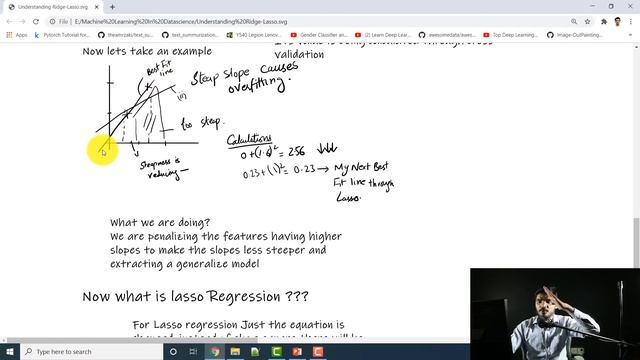Open theamrzaki/text_su... GitHub bookmark
This screenshot has width=640, height=360.
(126, 35)
